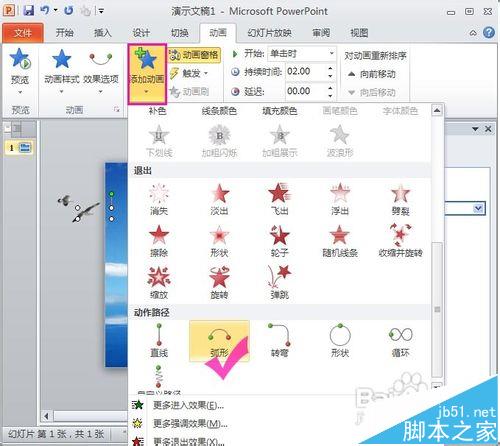Open the 开始 timing combo box (单击时)

pos(301,53)
